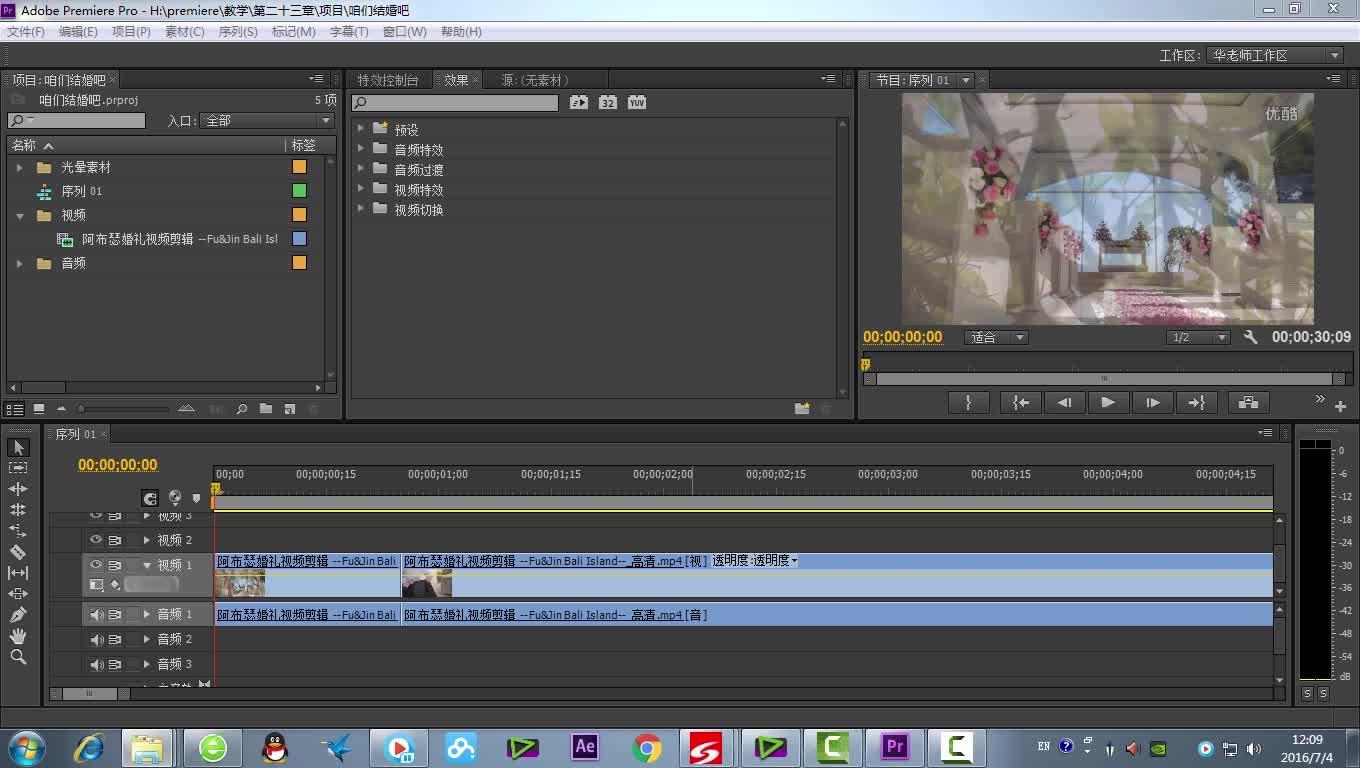Select the Rate Stretch tool
Viewport: 1360px width, 768px height.
point(18,531)
